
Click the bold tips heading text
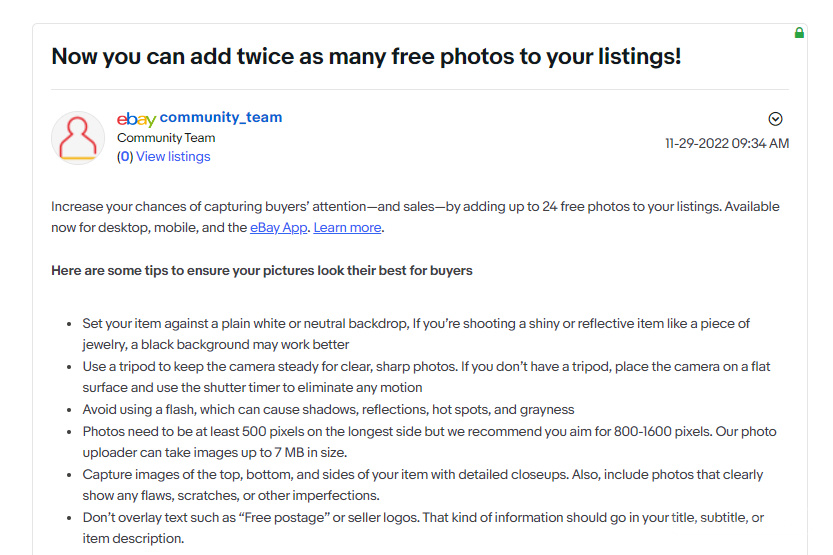click(262, 271)
